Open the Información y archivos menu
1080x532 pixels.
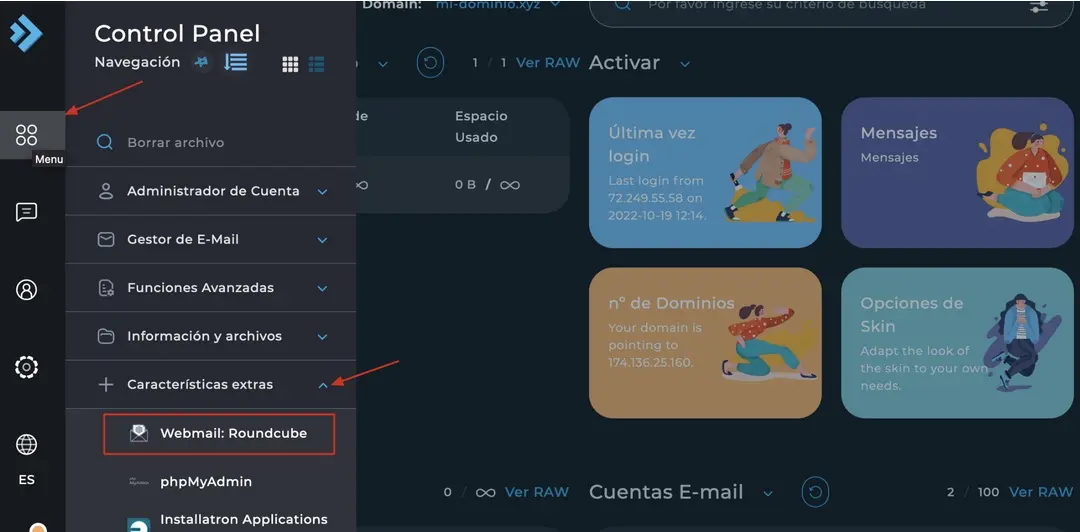[211, 336]
